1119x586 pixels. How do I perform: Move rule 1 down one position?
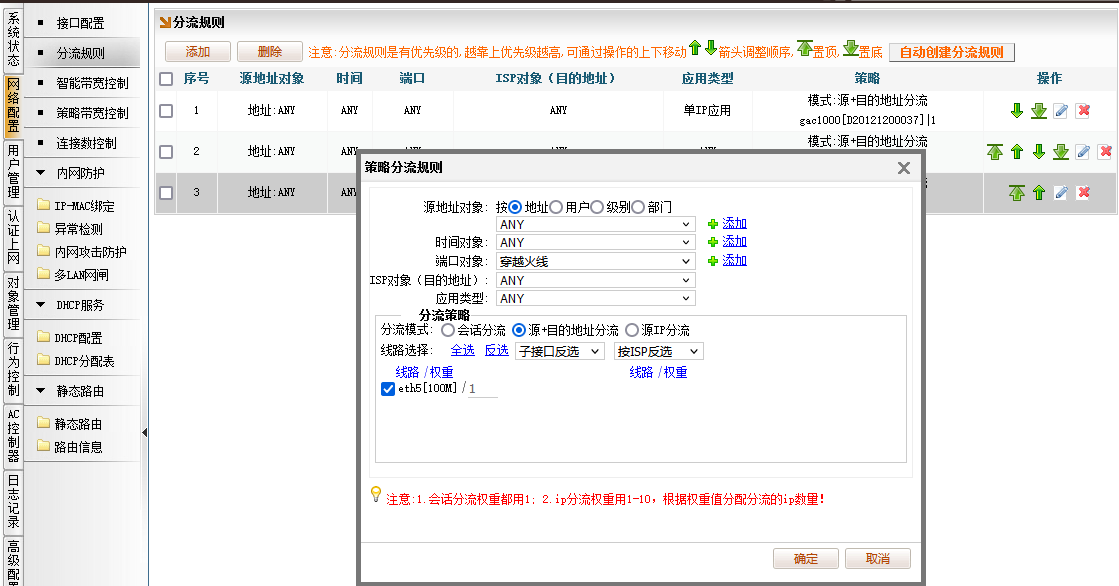coord(1017,111)
